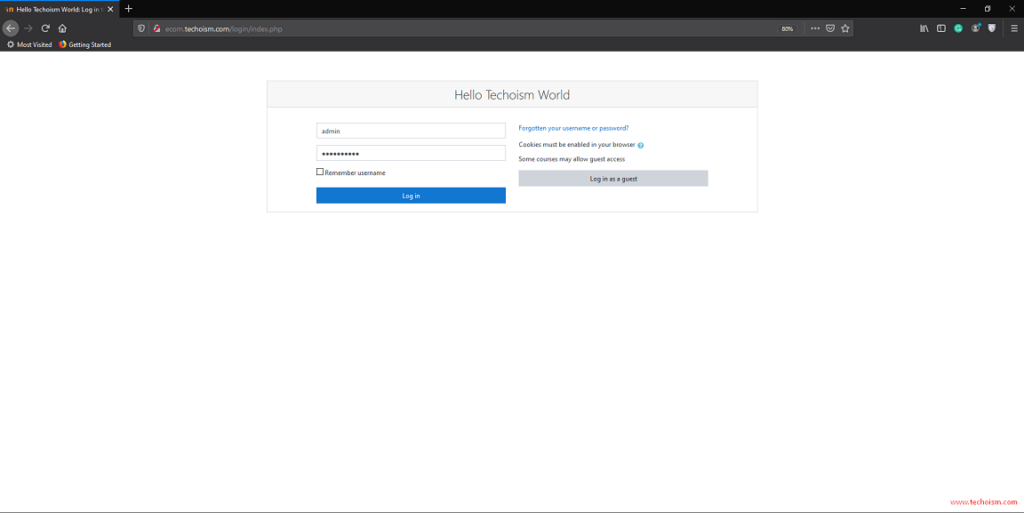Minimize the browser window
The image size is (1024, 513).
(963, 8)
